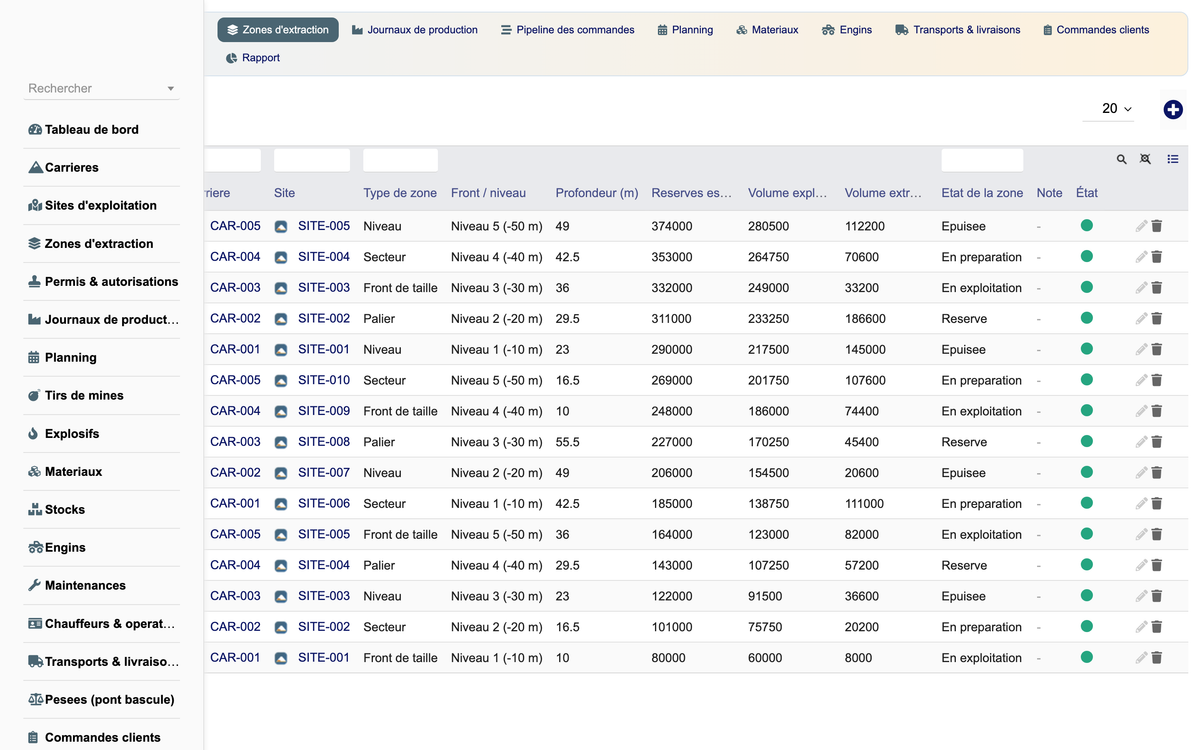Image resolution: width=1200 pixels, height=750 pixels.
Task: Open CAR-004 link in reserves 353000 row
Action: point(235,257)
